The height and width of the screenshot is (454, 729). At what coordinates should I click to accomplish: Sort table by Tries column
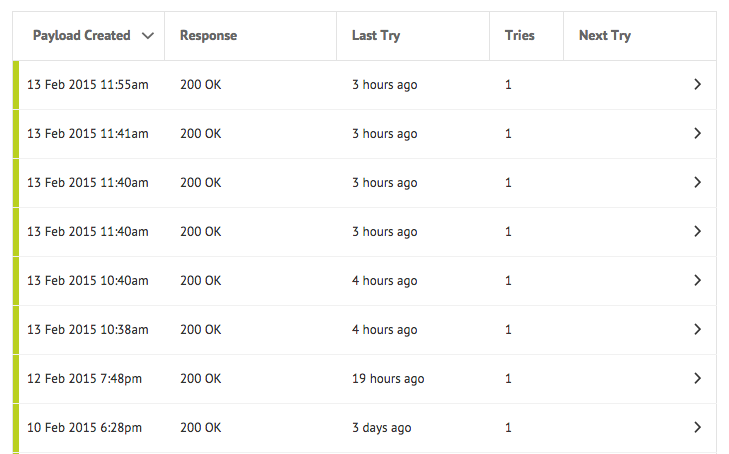(519, 35)
